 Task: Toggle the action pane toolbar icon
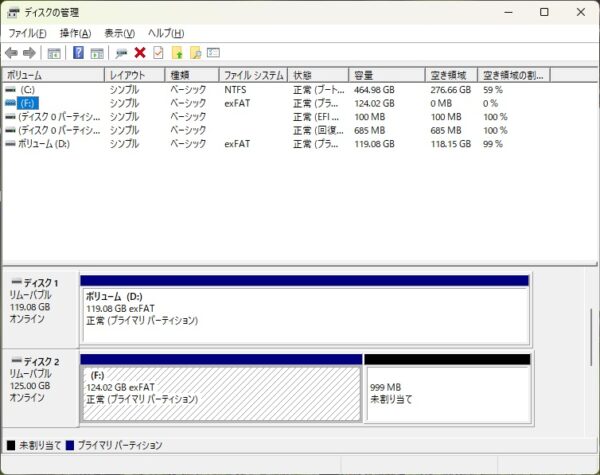pyautogui.click(x=97, y=53)
